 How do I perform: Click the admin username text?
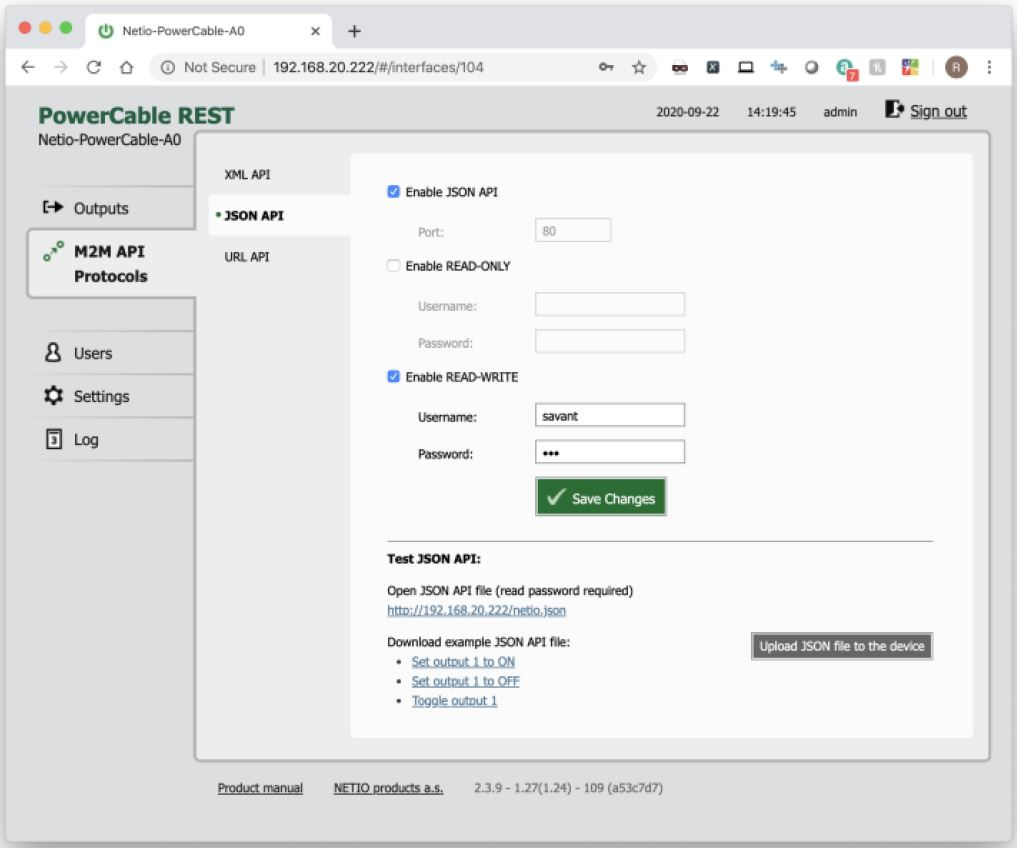point(840,112)
